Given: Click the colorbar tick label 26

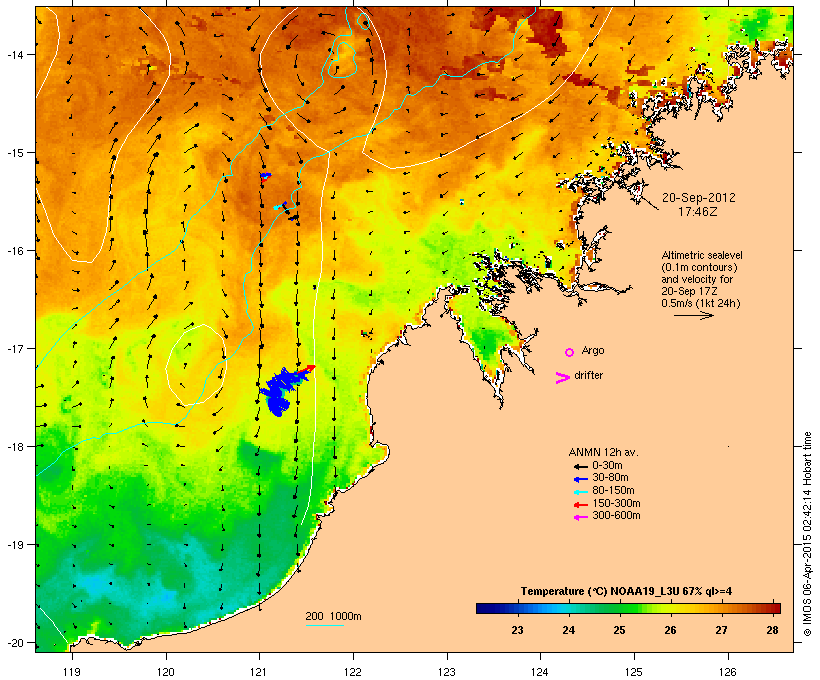Looking at the screenshot, I should tap(670, 630).
